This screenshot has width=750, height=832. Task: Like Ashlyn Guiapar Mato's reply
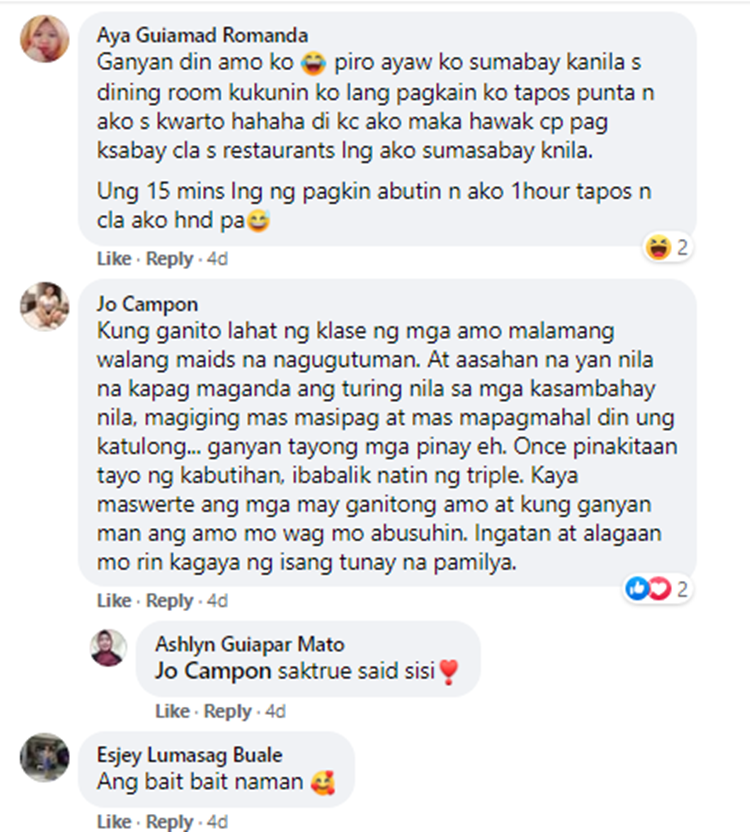pos(172,711)
